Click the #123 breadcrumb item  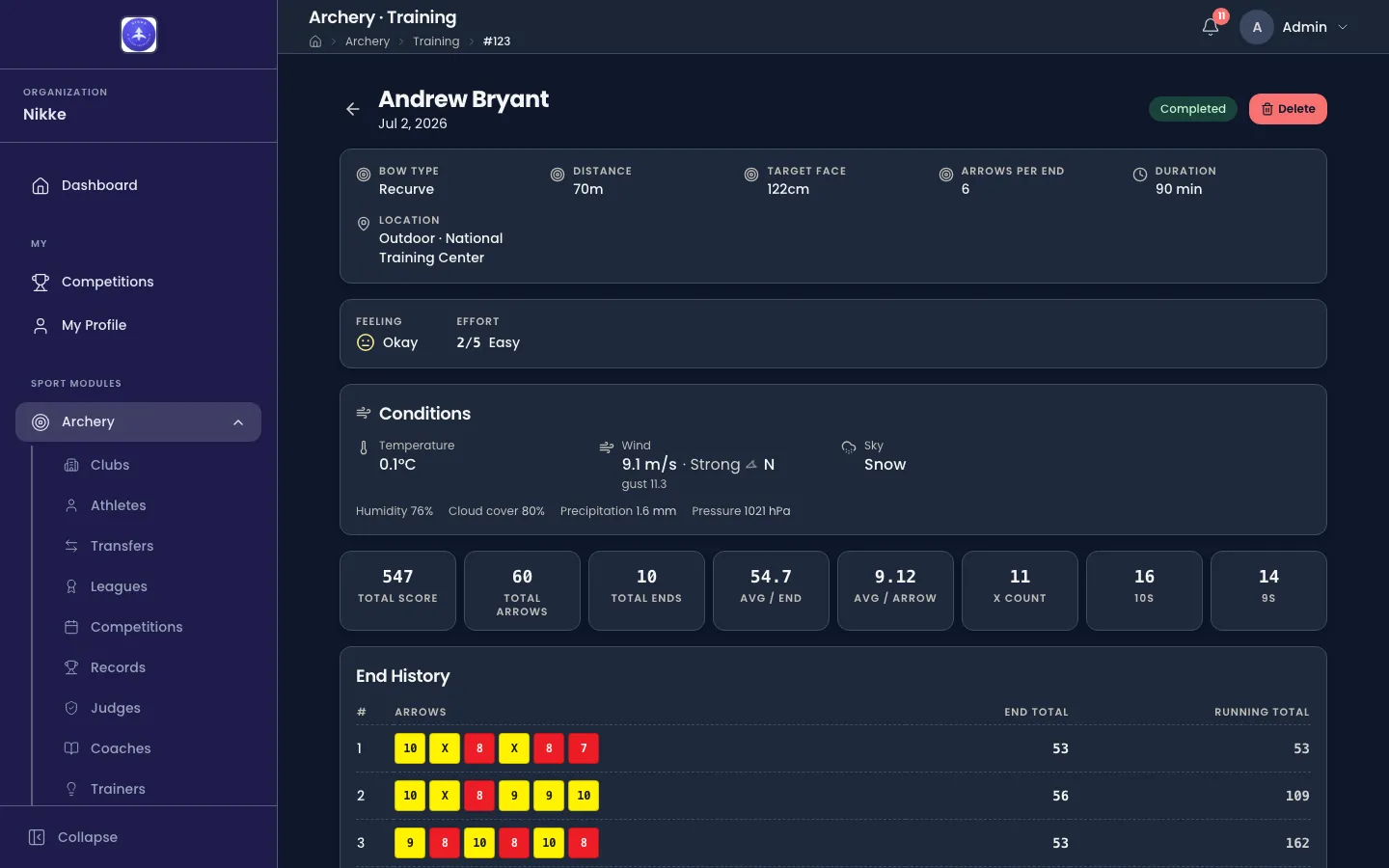pyautogui.click(x=497, y=41)
